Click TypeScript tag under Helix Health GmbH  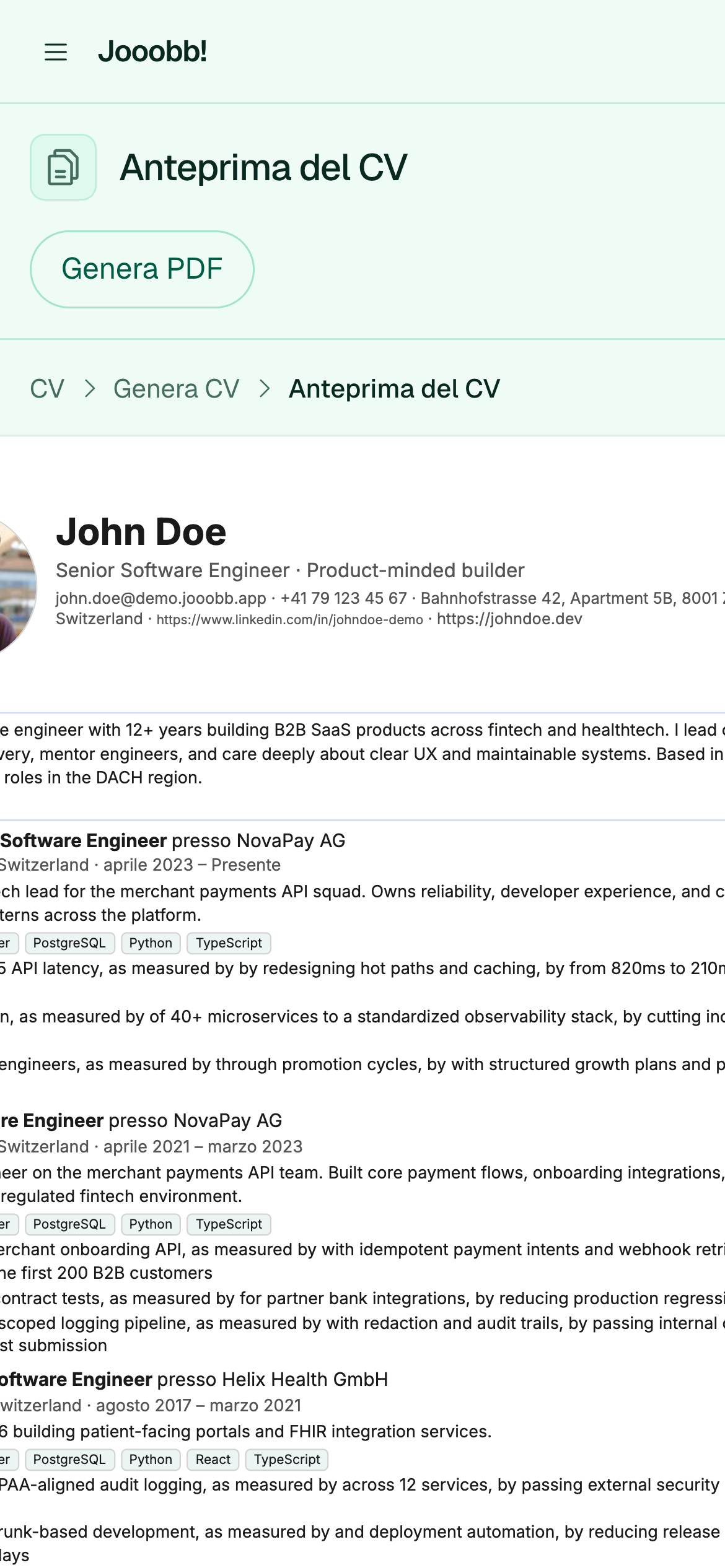click(x=287, y=1460)
